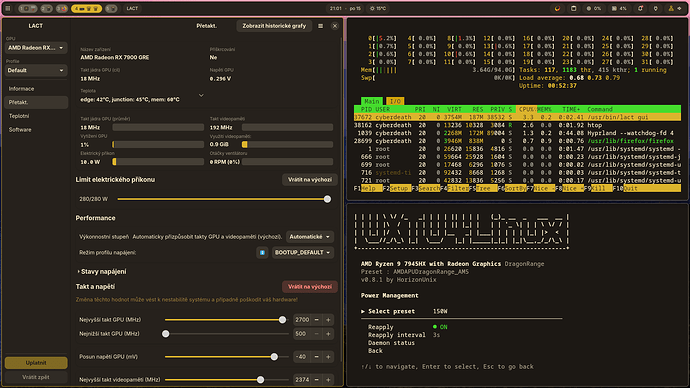690x388 pixels.
Task: Click F9 Kill in htop
Action: click(x=598, y=188)
